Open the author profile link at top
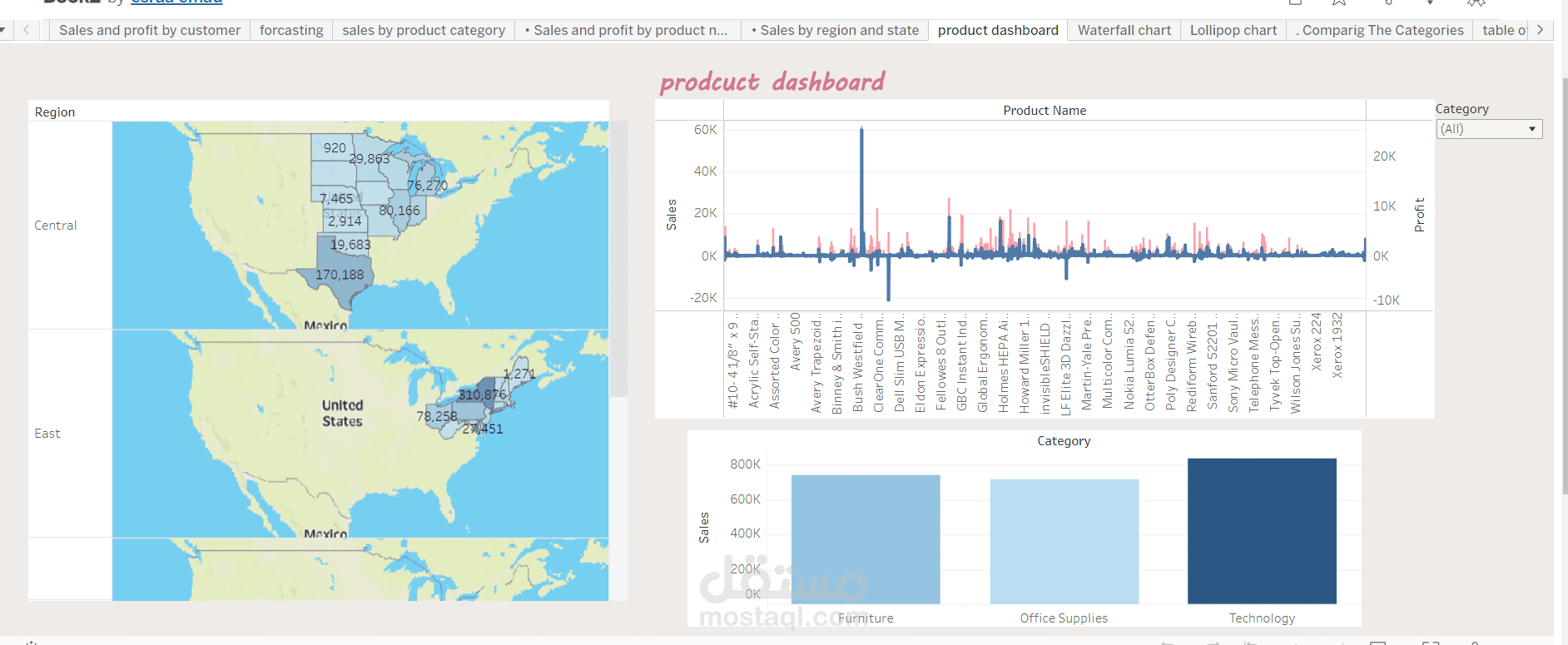This screenshot has height=645, width=1568. coord(176,2)
